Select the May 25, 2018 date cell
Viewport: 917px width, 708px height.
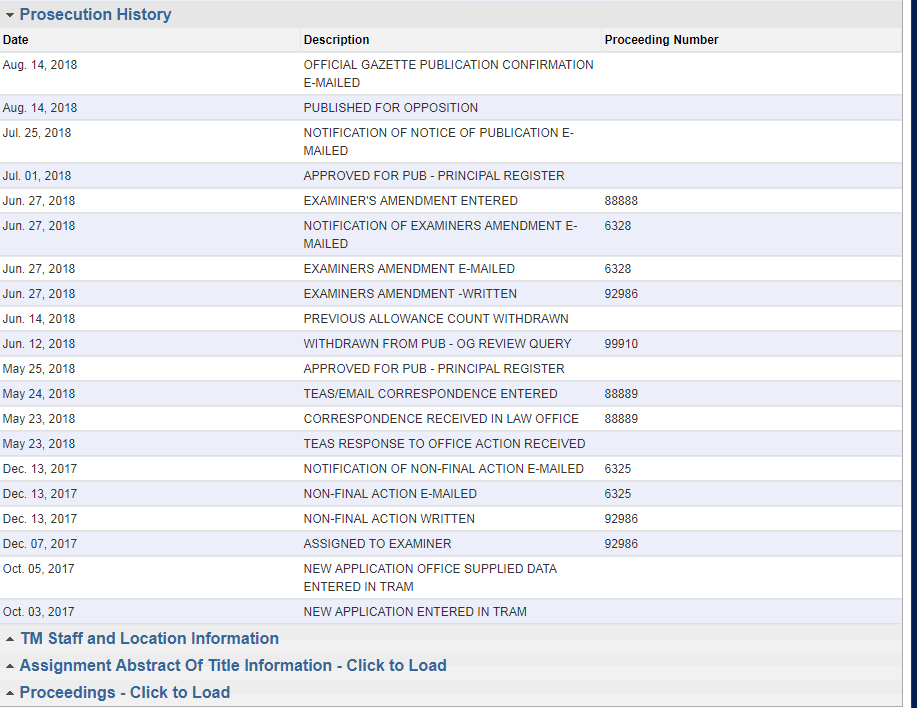39,369
